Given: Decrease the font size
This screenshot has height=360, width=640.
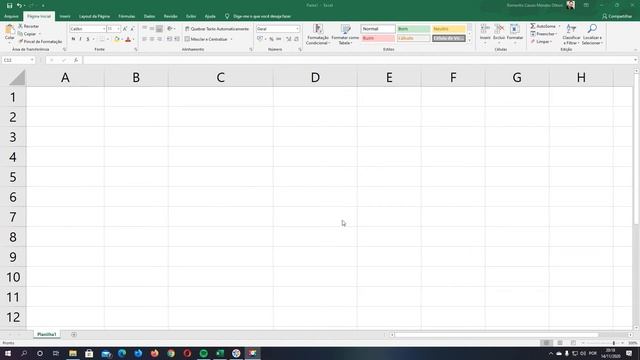Looking at the screenshot, I should 132,29.
